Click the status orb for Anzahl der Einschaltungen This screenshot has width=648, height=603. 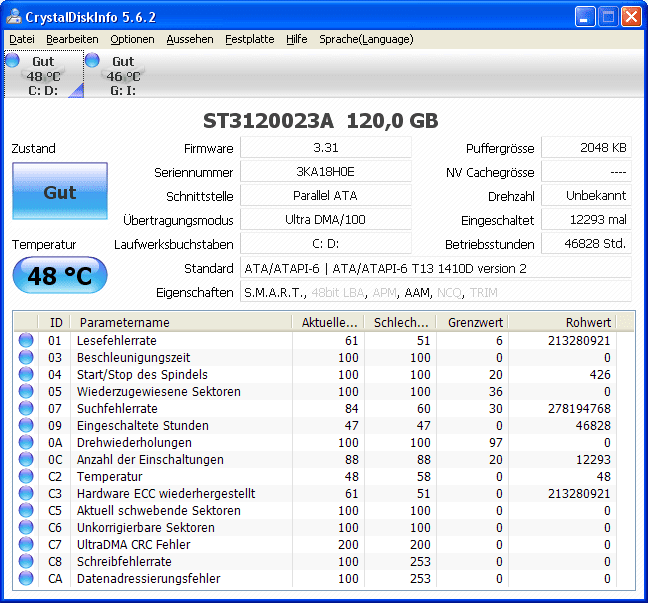(x=26, y=459)
